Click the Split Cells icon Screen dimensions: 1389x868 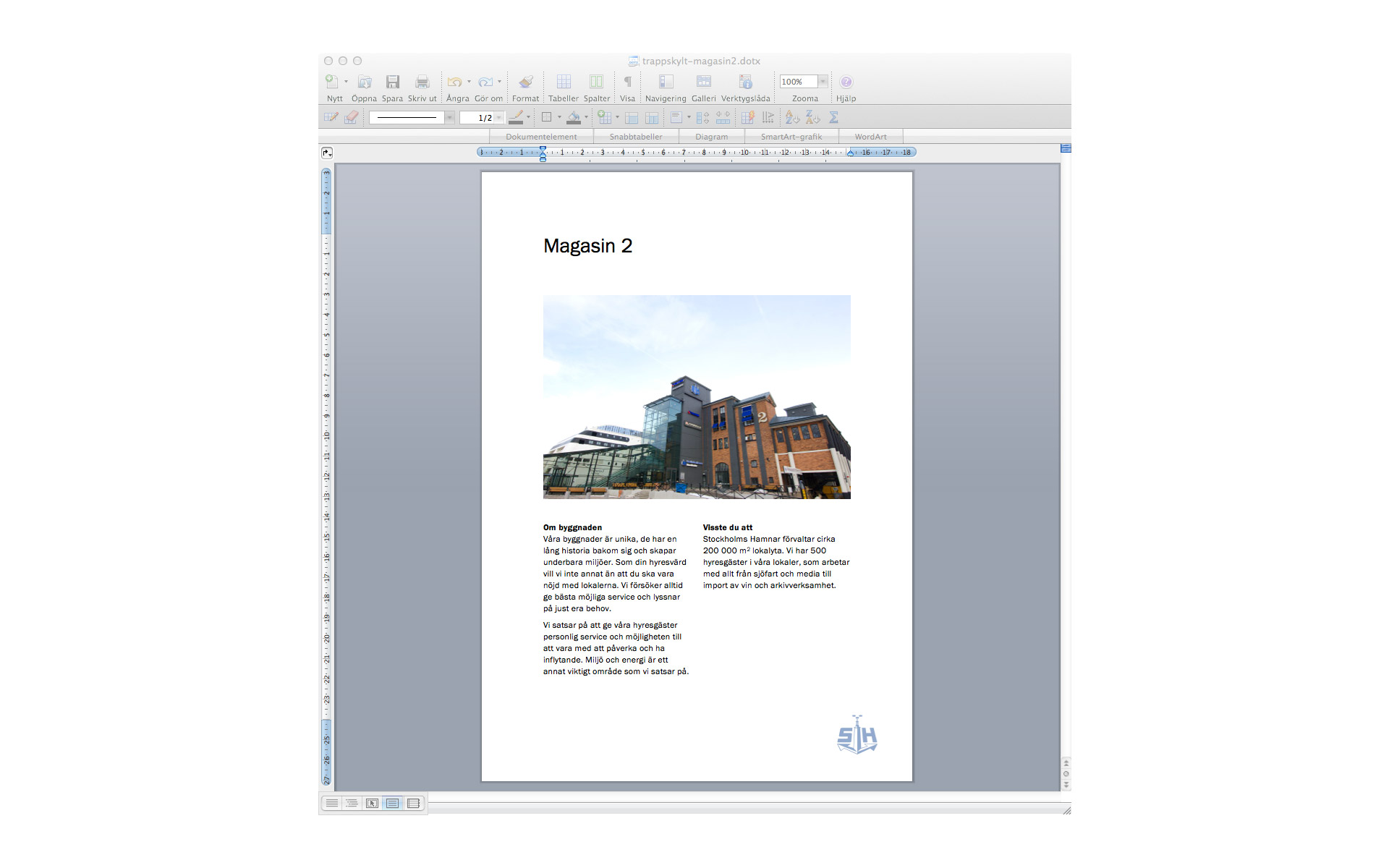point(652,117)
